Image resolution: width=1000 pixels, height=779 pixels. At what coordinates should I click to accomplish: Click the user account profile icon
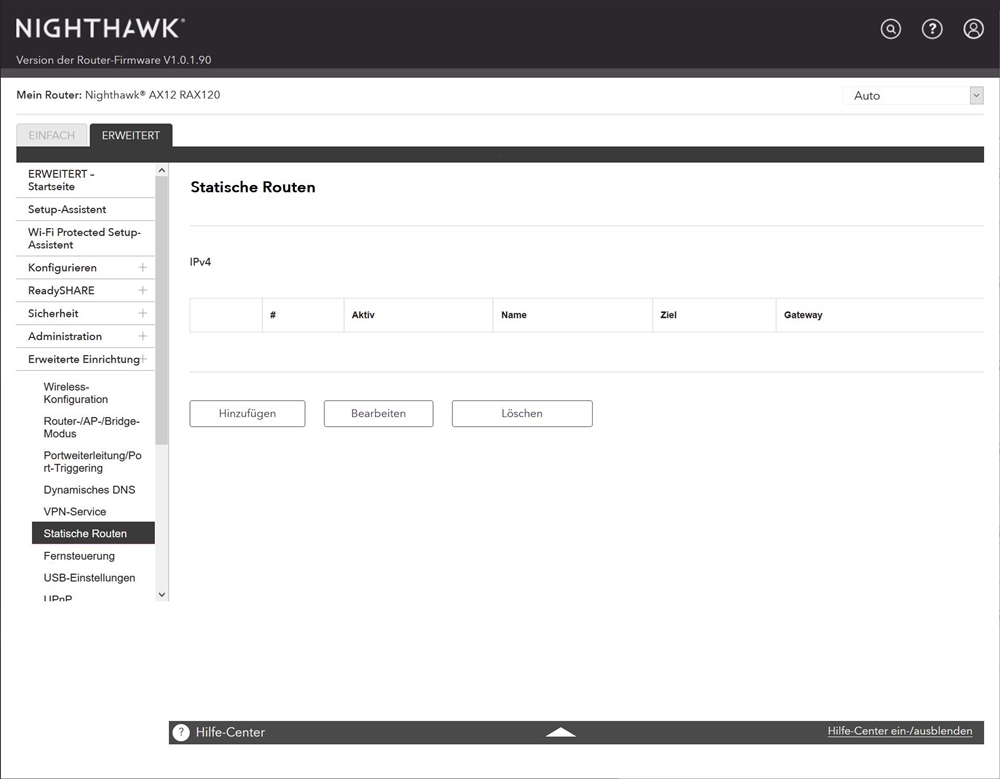coord(973,29)
